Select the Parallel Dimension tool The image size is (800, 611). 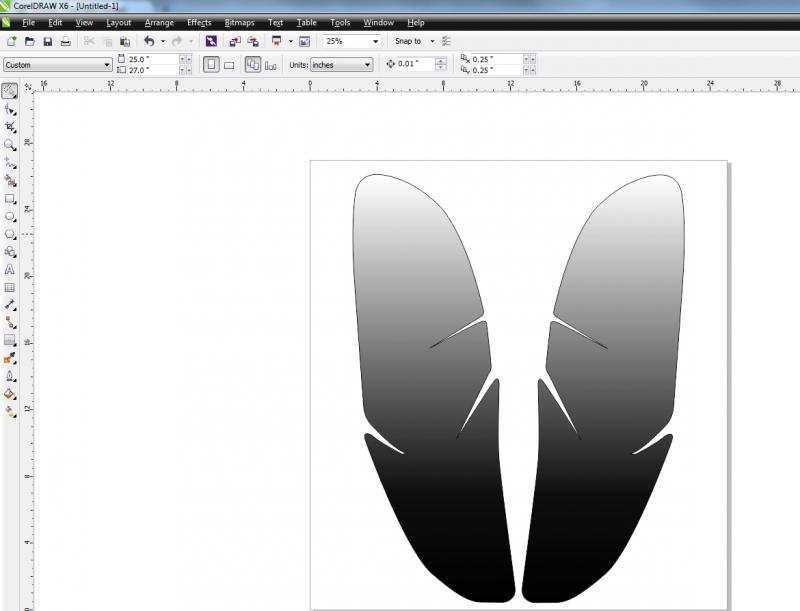click(x=10, y=305)
